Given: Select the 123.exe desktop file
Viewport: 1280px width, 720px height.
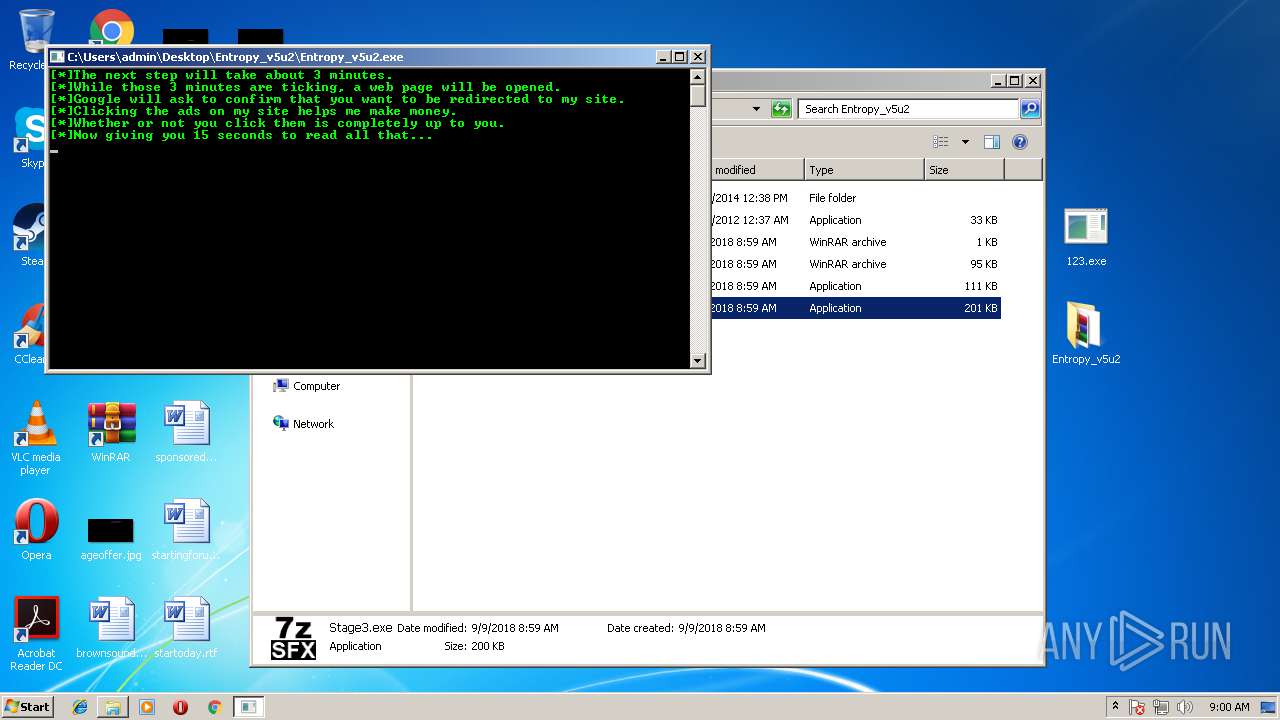Looking at the screenshot, I should [x=1086, y=238].
